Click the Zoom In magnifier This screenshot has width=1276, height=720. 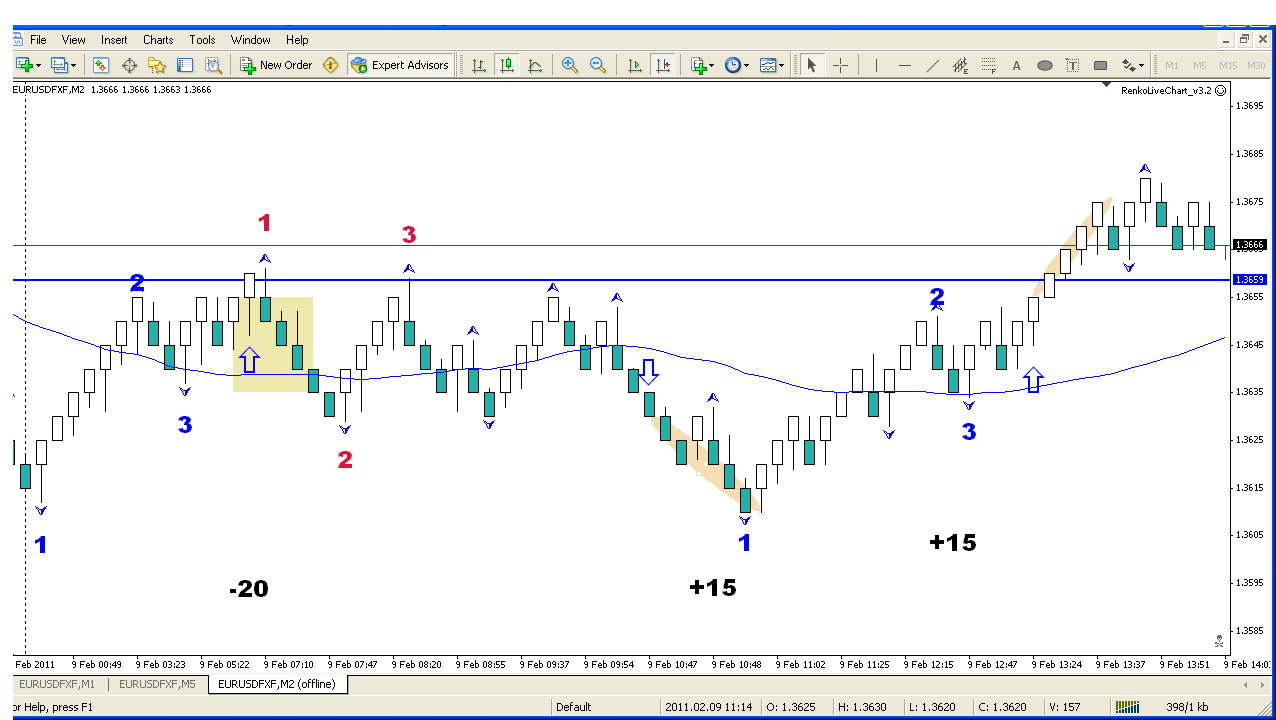click(x=570, y=65)
